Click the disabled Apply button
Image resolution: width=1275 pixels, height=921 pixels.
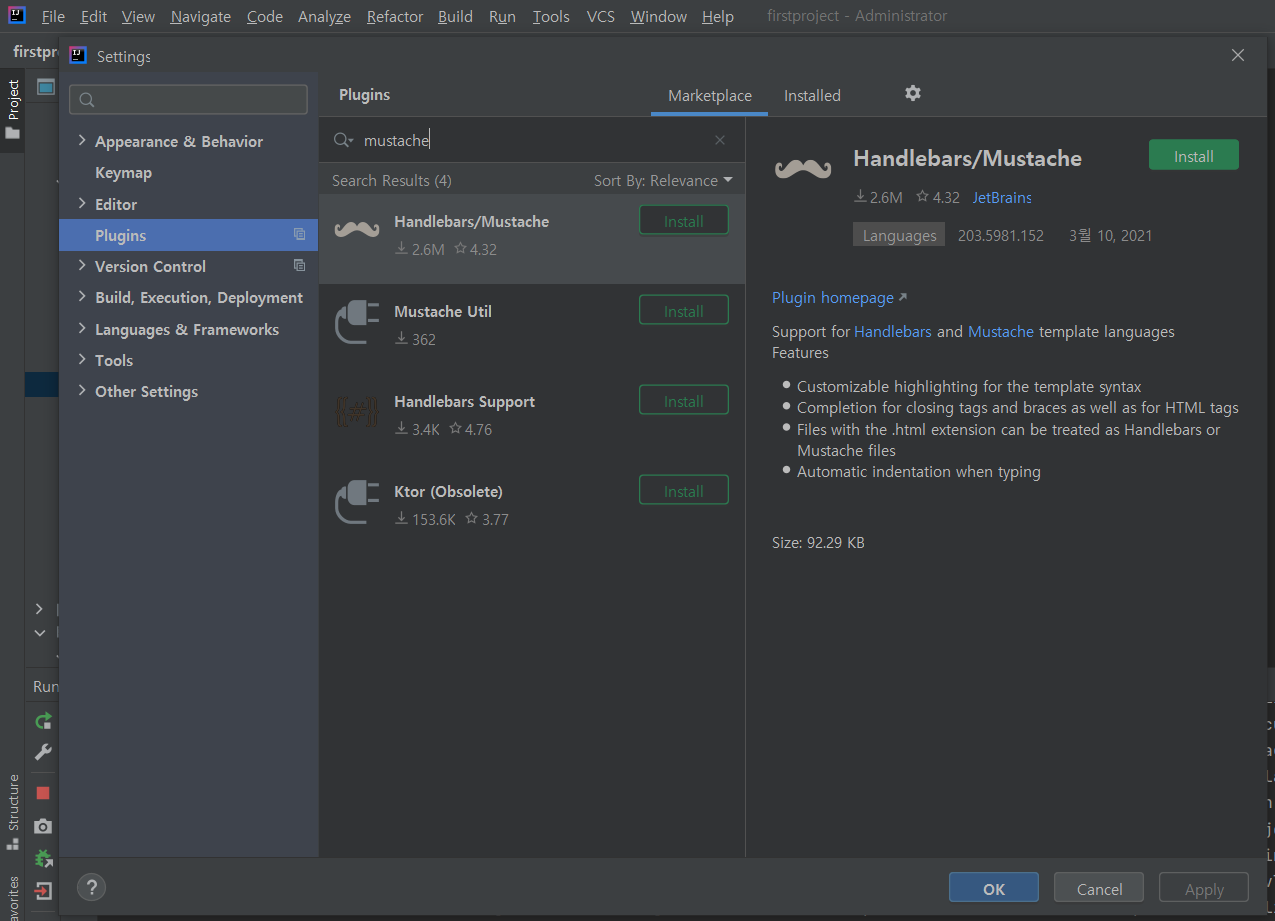click(1204, 888)
